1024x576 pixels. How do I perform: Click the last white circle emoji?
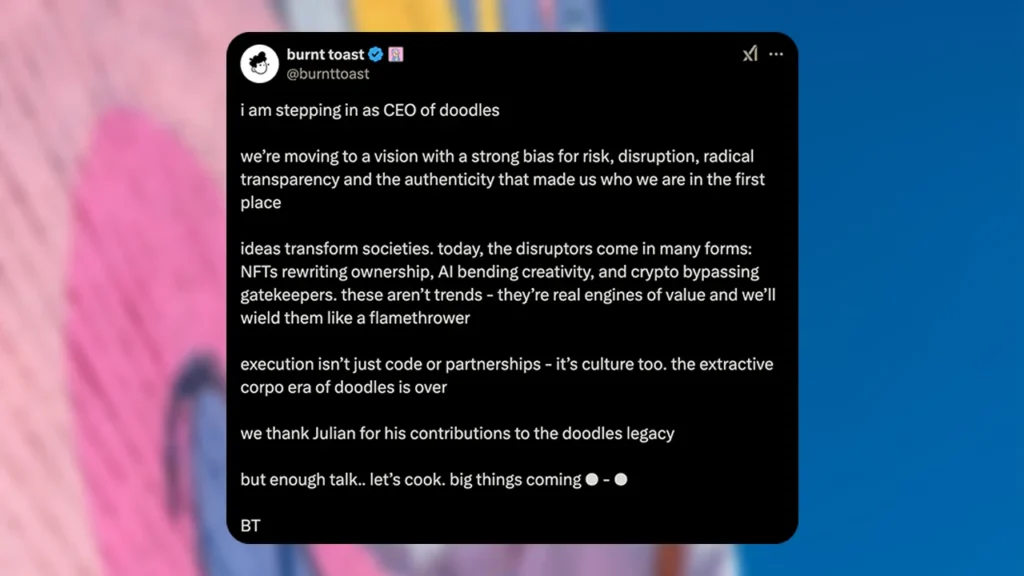point(621,479)
